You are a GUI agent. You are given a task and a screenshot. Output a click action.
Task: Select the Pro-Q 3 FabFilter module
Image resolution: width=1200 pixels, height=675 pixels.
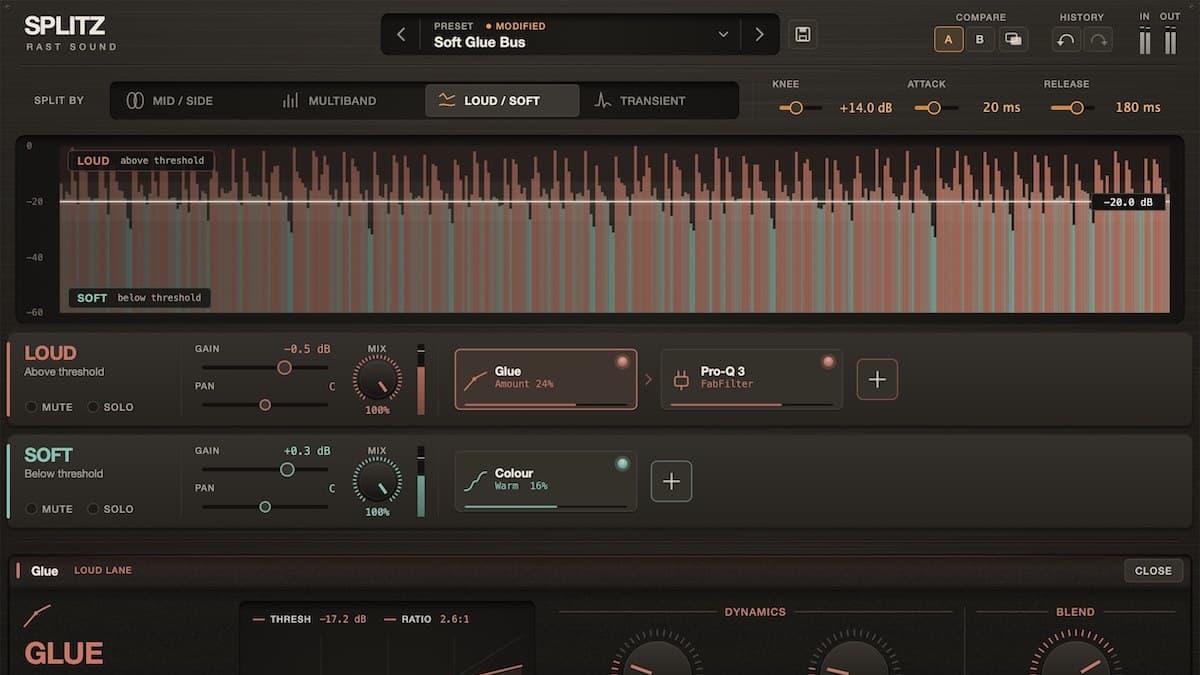coord(752,379)
